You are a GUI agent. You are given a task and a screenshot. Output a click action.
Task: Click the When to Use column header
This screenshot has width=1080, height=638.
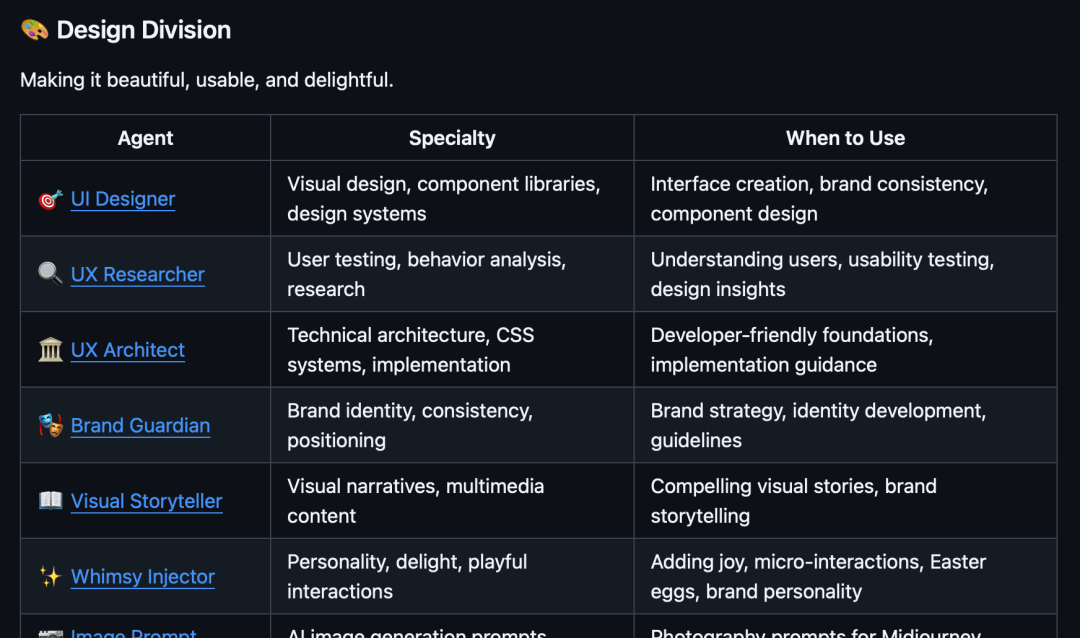tap(845, 138)
